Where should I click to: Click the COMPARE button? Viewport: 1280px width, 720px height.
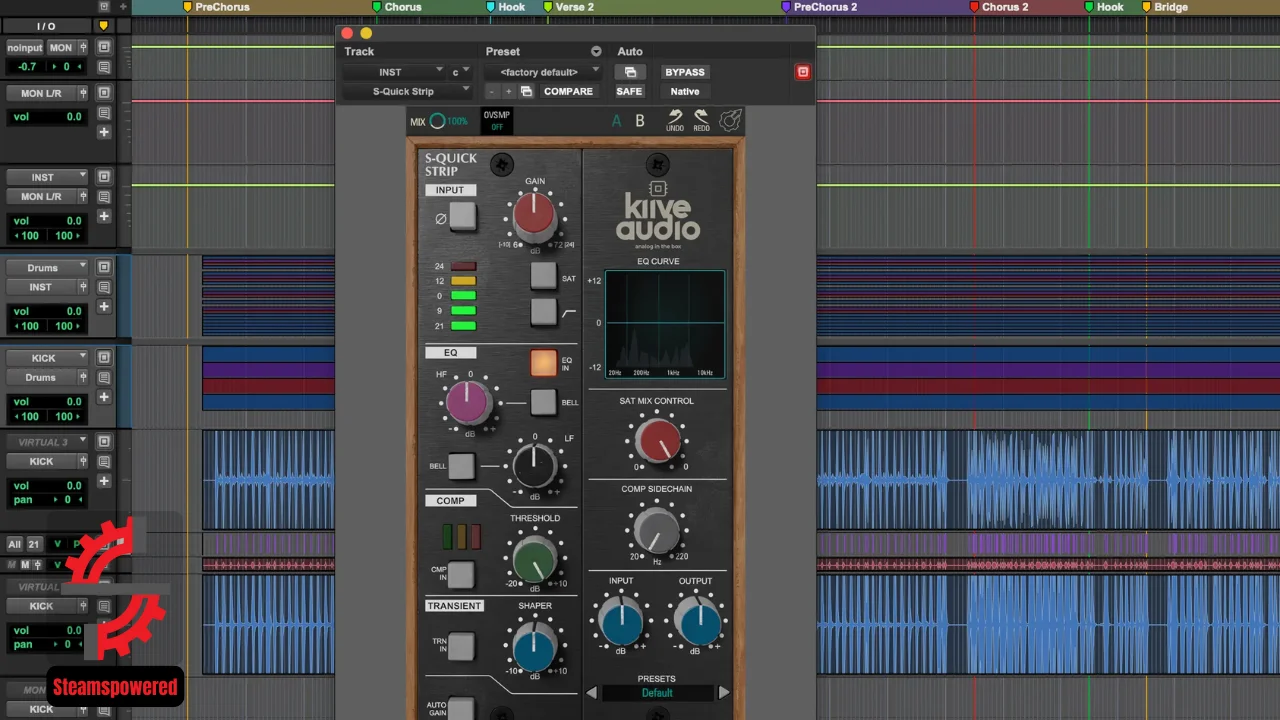568,91
